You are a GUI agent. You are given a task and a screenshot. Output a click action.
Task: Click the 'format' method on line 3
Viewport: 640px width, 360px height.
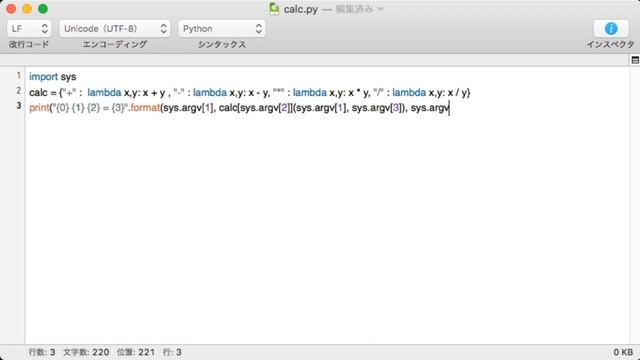tap(145, 108)
